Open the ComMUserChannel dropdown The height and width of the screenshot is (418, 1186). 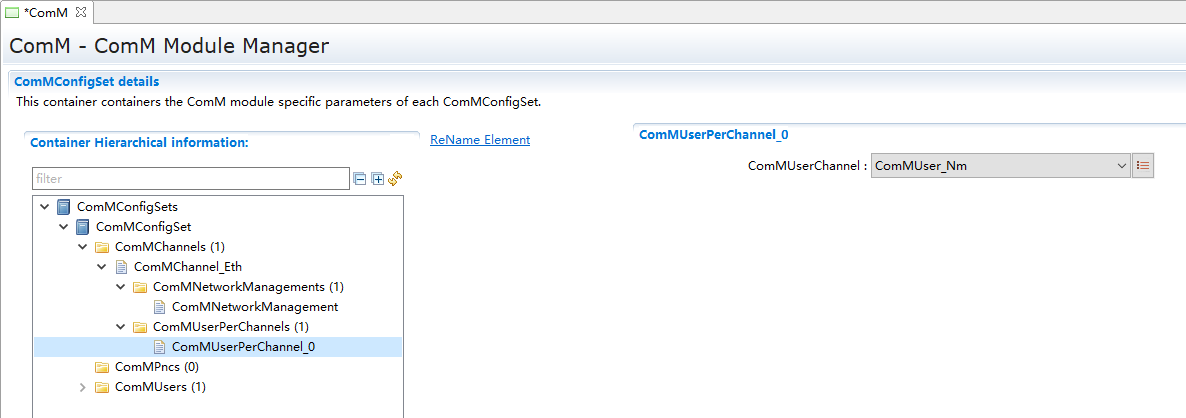[x=1121, y=166]
